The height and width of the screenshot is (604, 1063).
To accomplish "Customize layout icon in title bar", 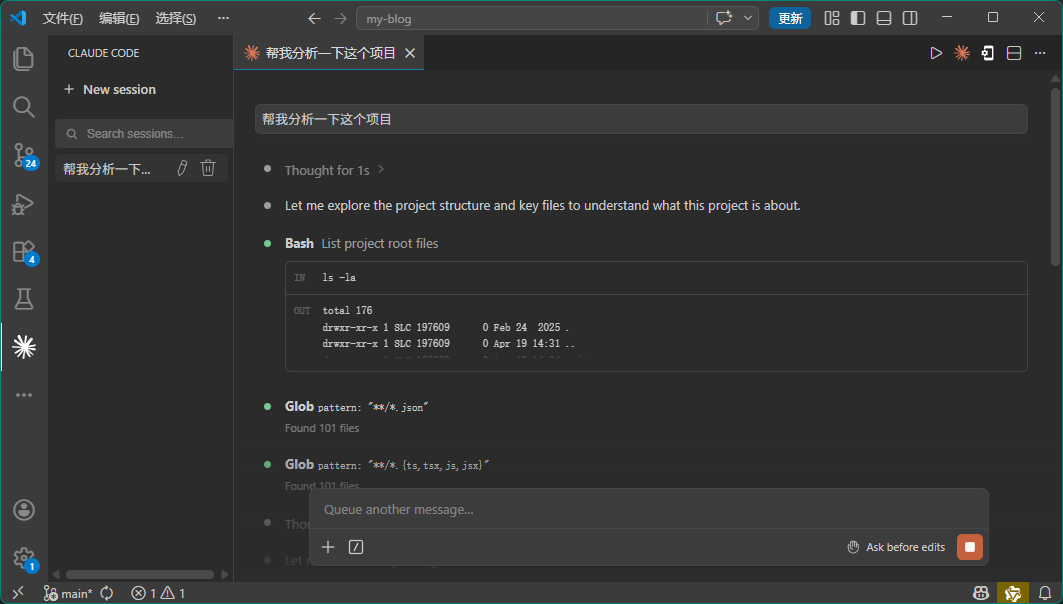I will pos(832,18).
